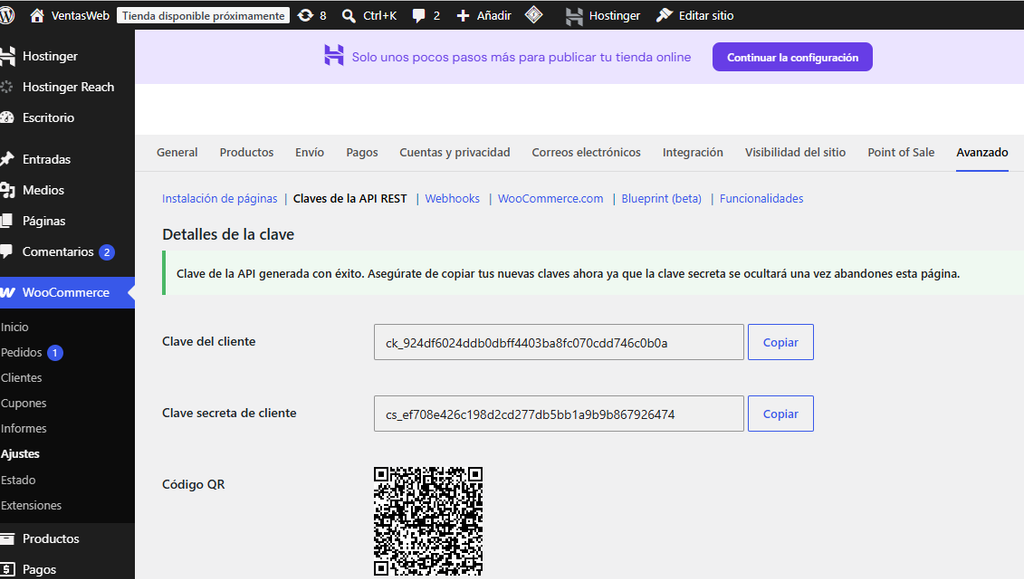Switch to Correos electrónicos tab
Viewport: 1024px width, 579px height.
pos(586,153)
